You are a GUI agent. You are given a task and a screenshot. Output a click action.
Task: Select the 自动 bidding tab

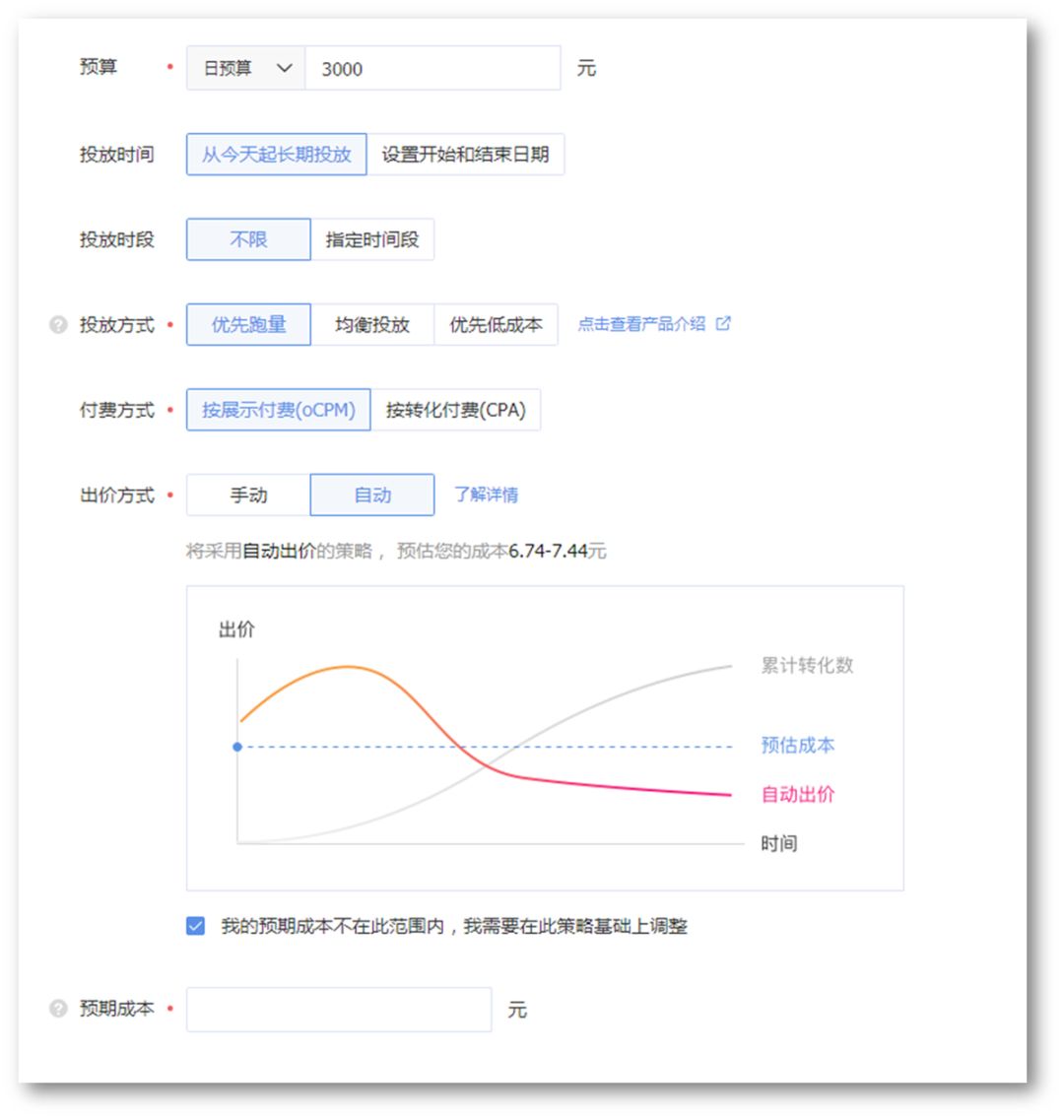tap(372, 494)
